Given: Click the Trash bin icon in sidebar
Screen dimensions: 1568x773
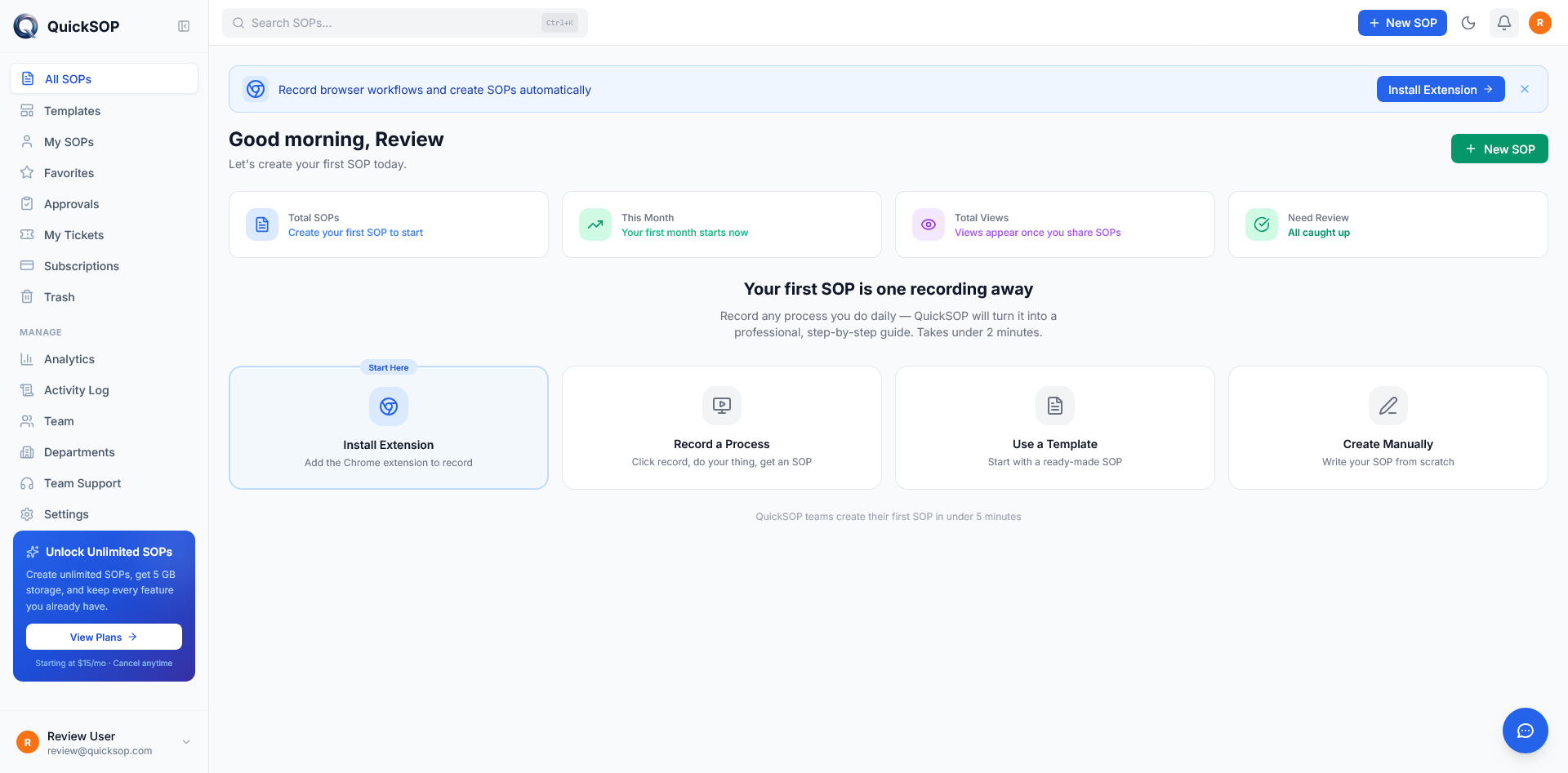Looking at the screenshot, I should pyautogui.click(x=27, y=296).
